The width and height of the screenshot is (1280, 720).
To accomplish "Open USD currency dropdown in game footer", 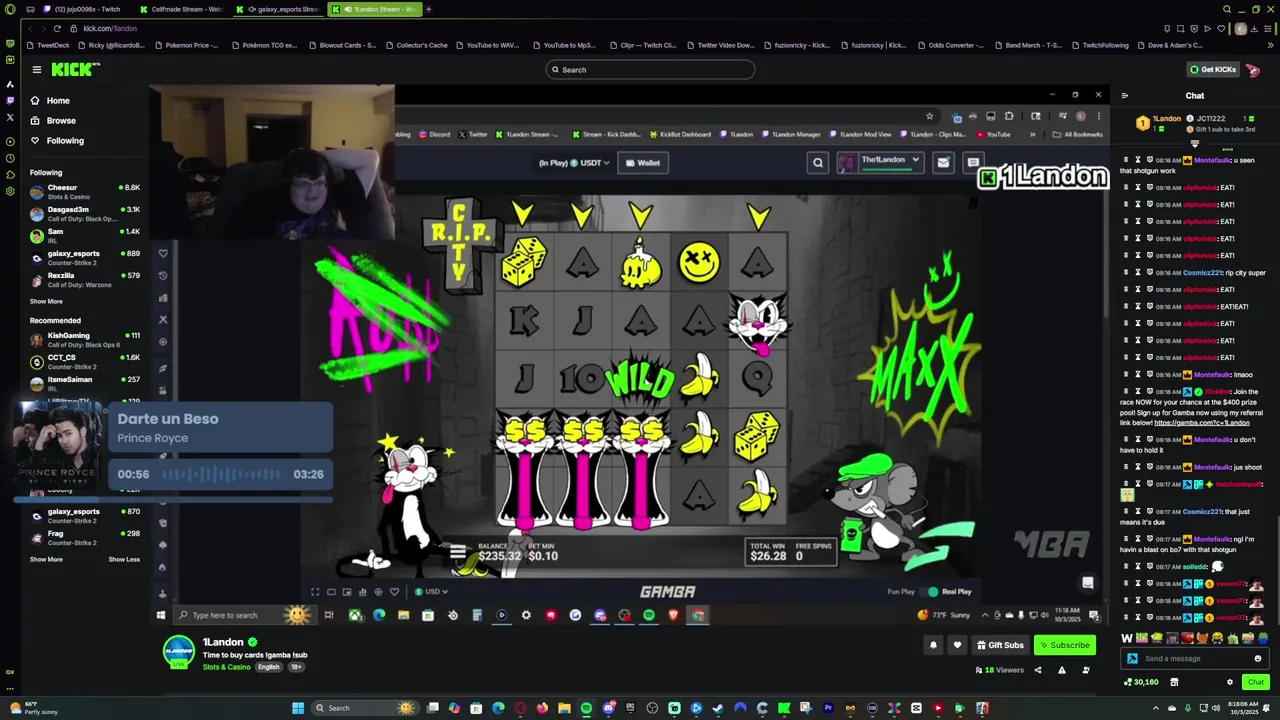I will pos(431,591).
